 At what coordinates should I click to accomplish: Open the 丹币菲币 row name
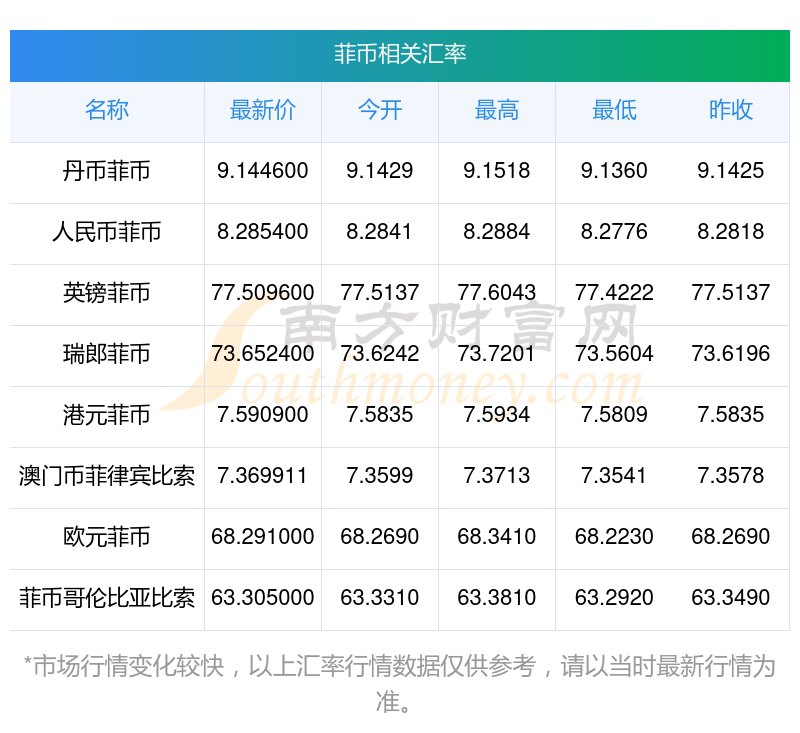[107, 171]
